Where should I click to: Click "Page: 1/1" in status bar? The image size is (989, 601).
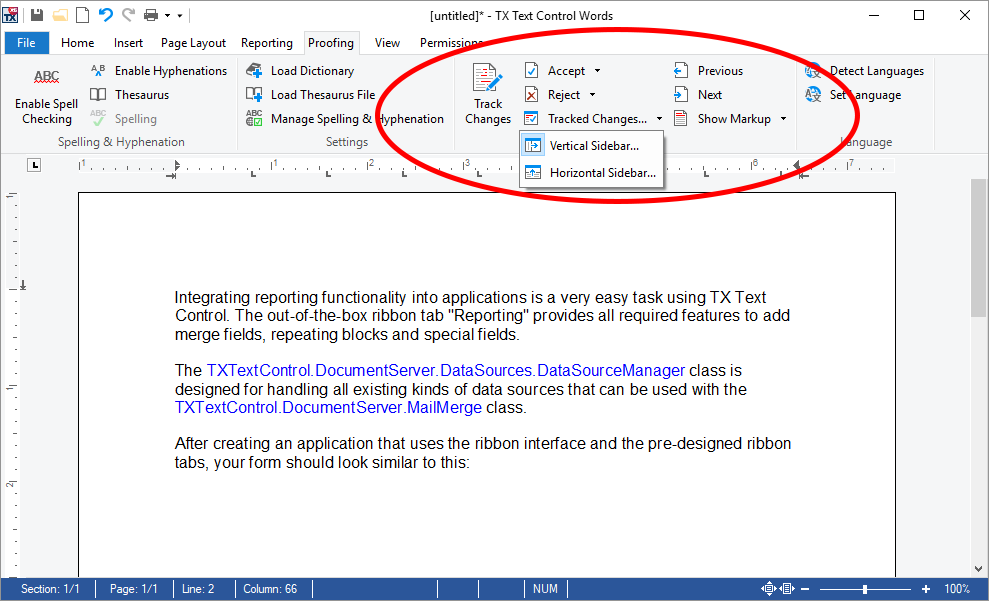click(134, 588)
